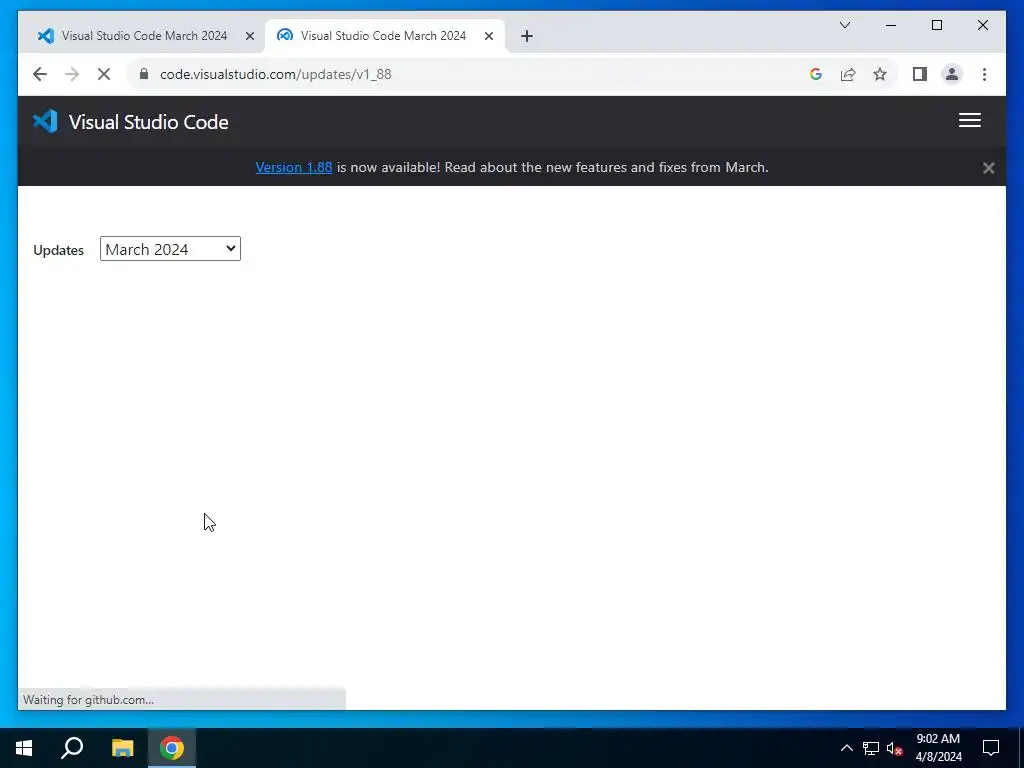This screenshot has width=1024, height=768.
Task: Click 'Waiting for github.com...' status text
Action: point(88,700)
